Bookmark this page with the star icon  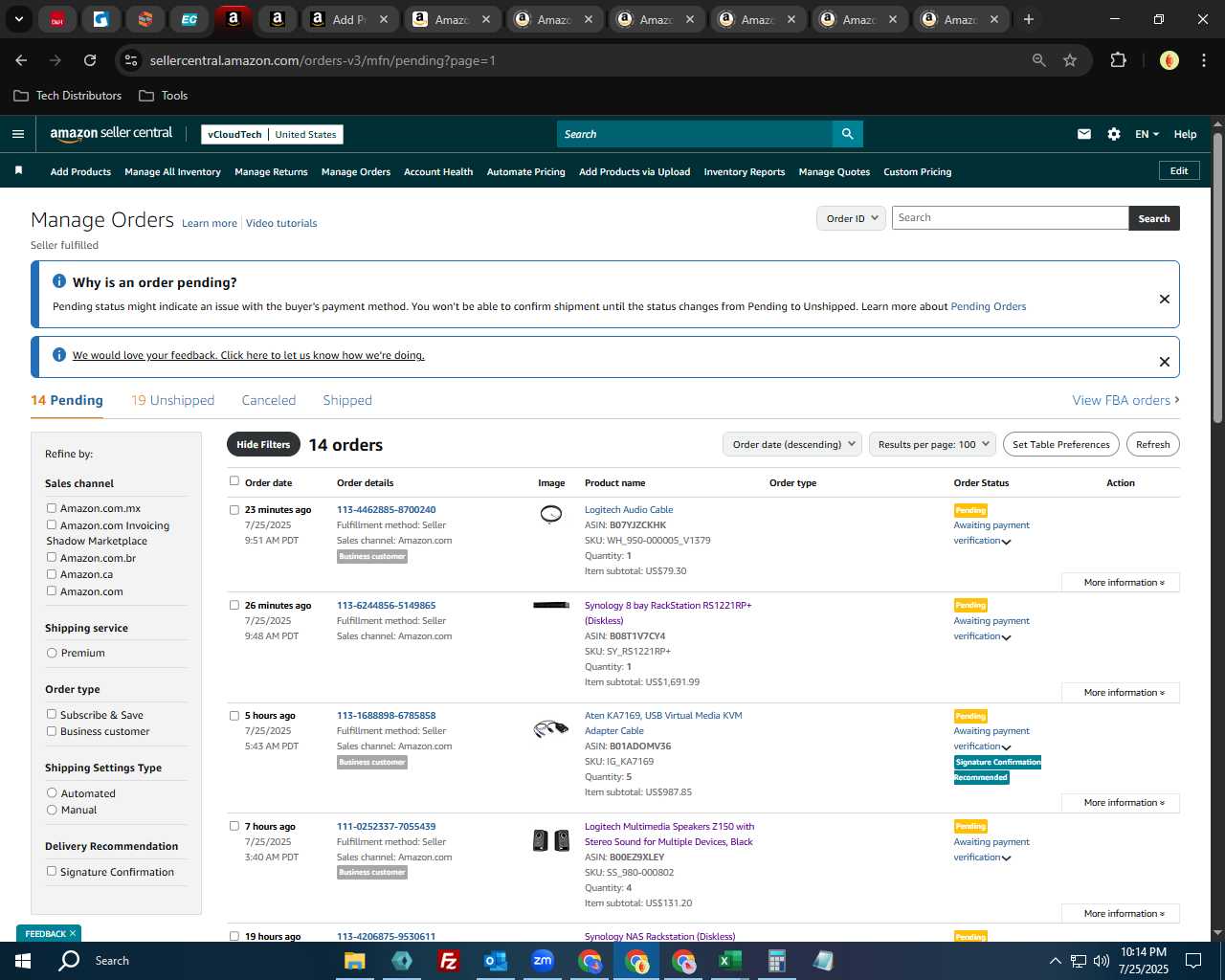pos(1070,60)
